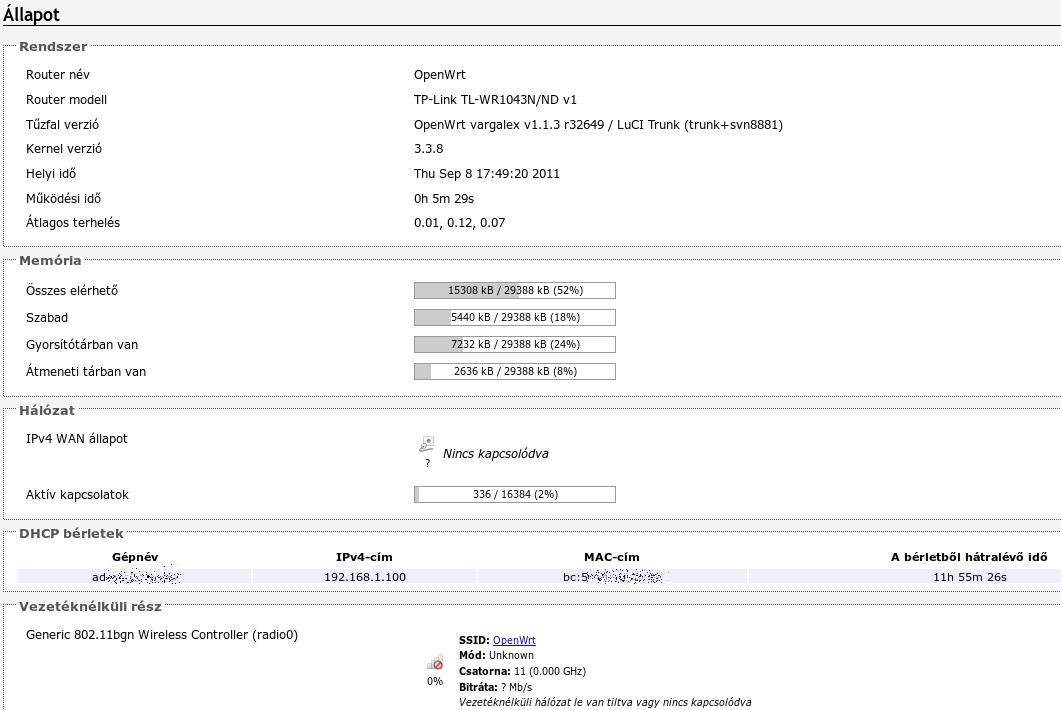This screenshot has height=710, width=1061.
Task: Click the Szabad memory progress bar
Action: [x=515, y=317]
